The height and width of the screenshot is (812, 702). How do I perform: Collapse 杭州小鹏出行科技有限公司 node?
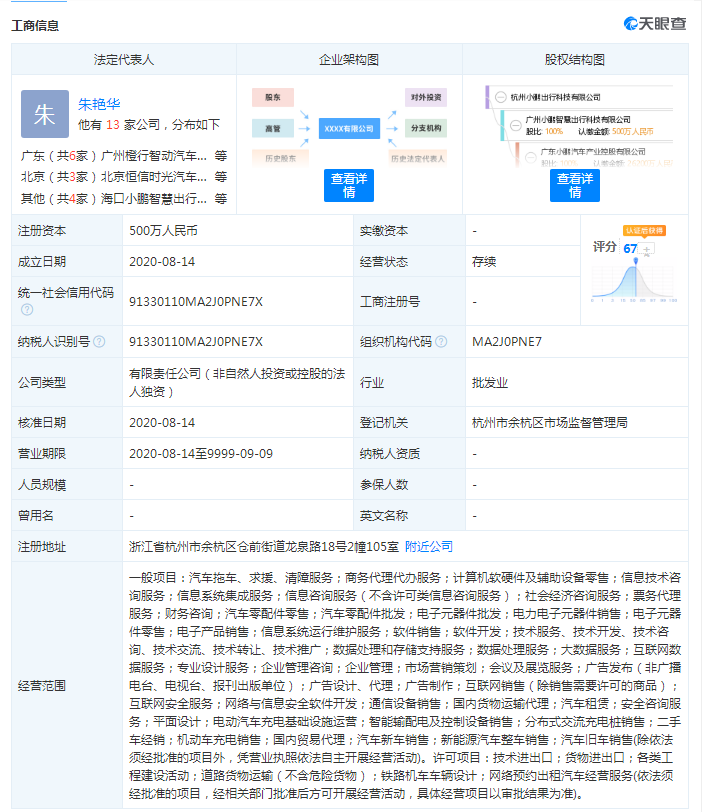pos(501,97)
